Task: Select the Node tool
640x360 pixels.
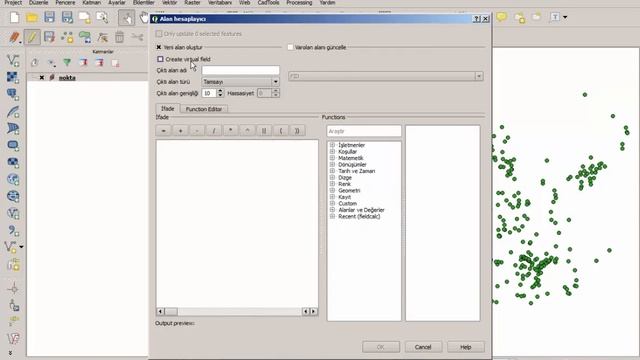Action: pos(102,37)
